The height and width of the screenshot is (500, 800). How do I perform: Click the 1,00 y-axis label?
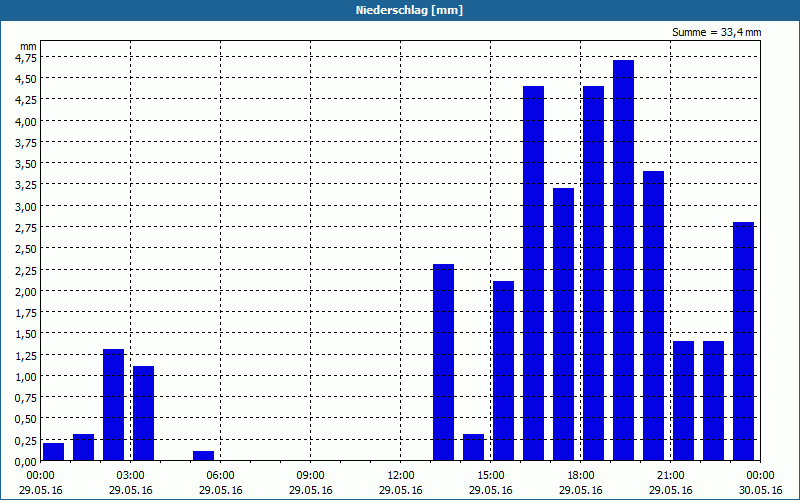pyautogui.click(x=26, y=377)
